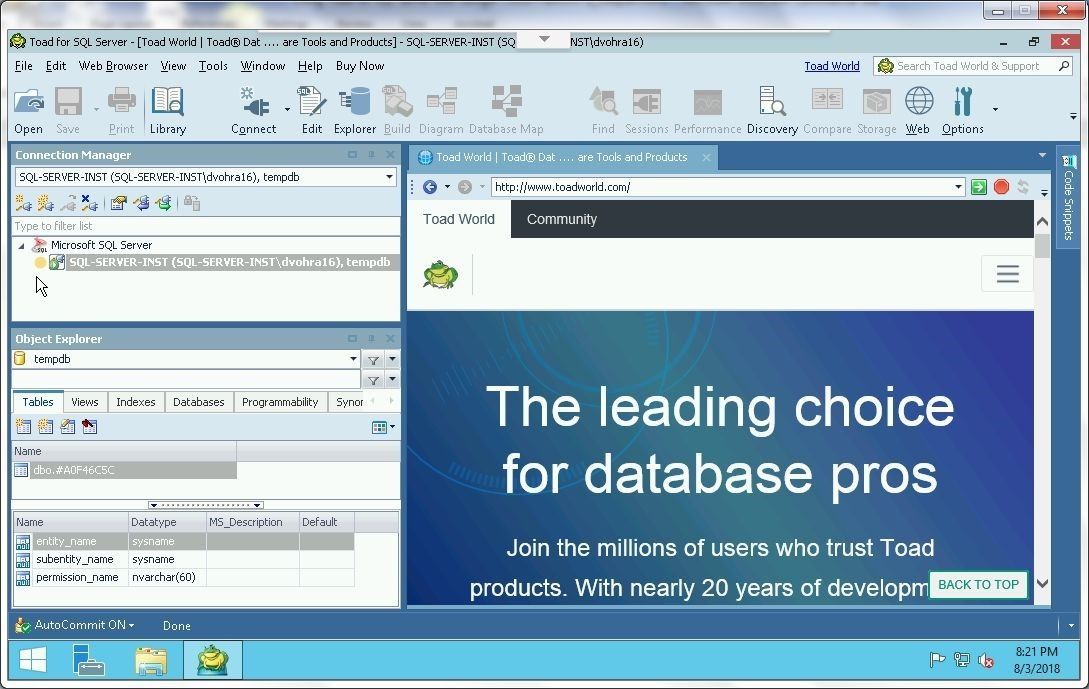Click the search magnifier in Toad World search

[x=1064, y=66]
